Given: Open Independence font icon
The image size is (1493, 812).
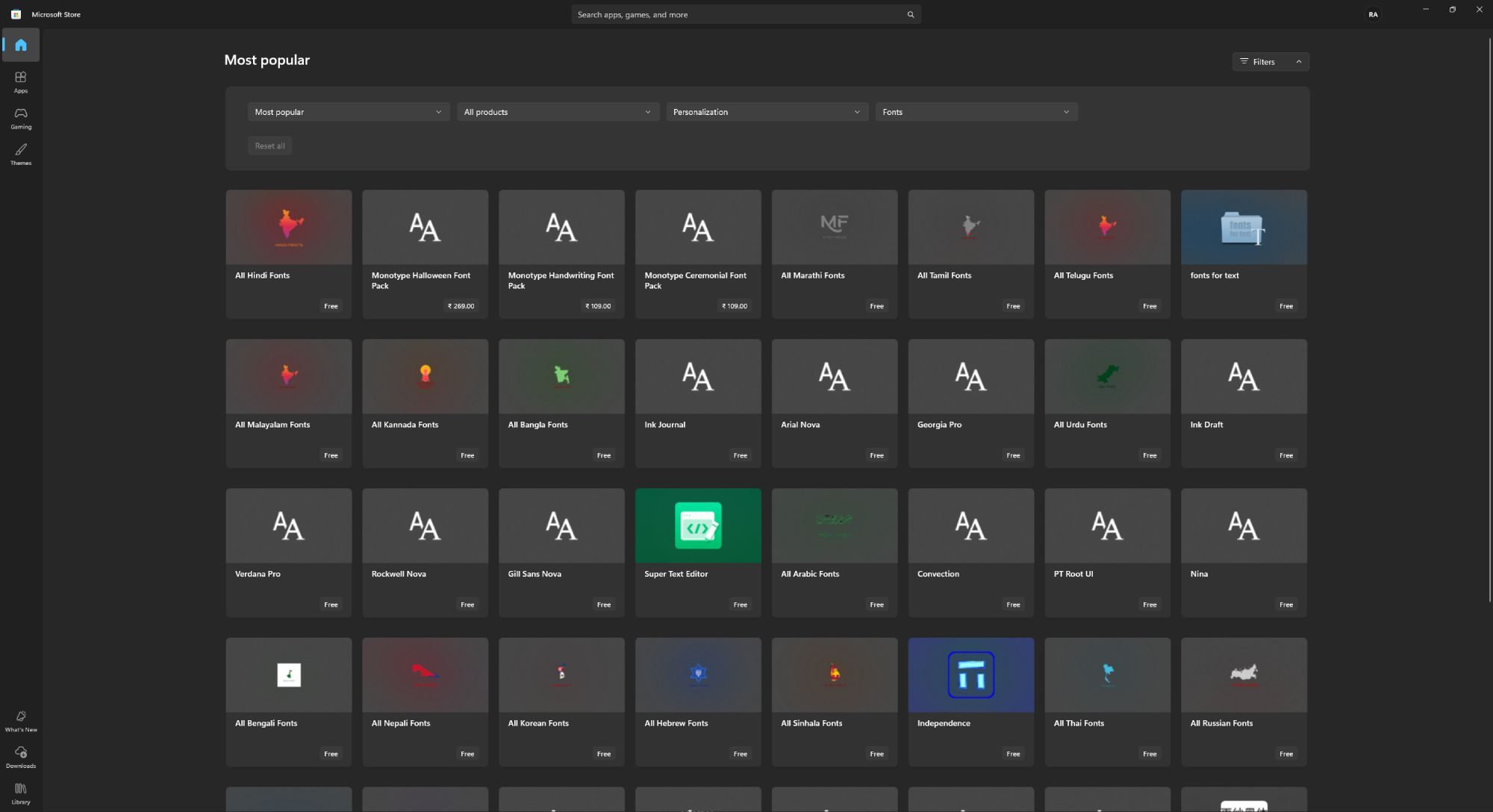Looking at the screenshot, I should 971,675.
